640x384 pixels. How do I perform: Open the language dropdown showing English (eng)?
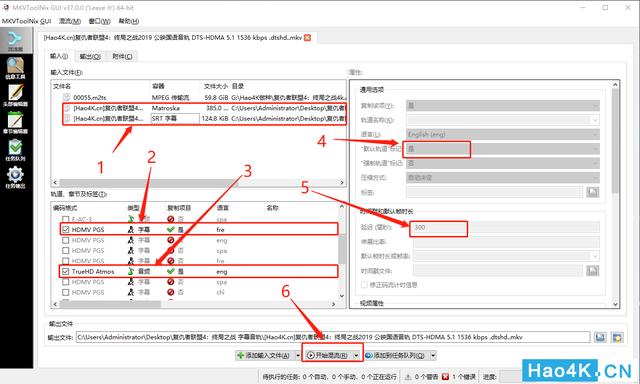503,134
